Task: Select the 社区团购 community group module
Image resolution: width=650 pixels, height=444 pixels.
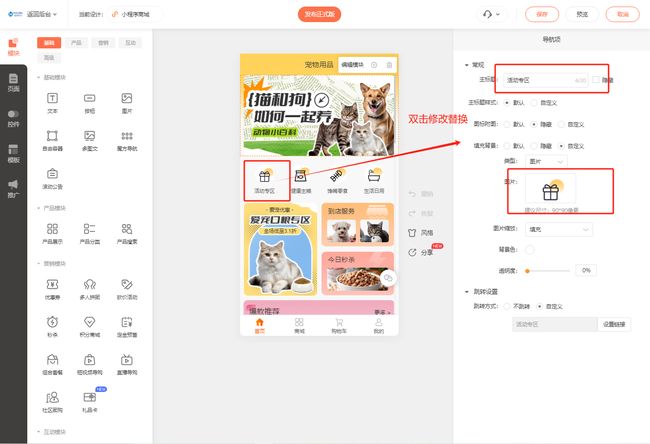Action: pos(52,402)
